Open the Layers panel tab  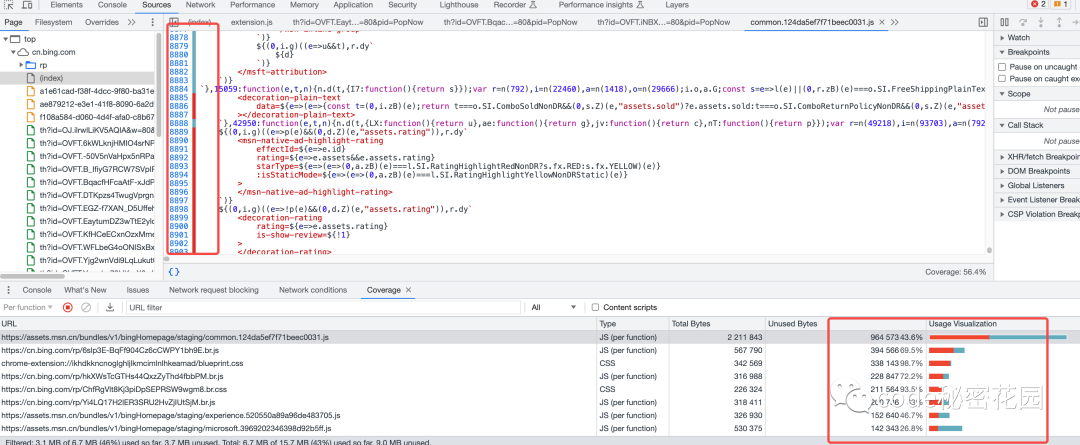pyautogui.click(x=676, y=5)
